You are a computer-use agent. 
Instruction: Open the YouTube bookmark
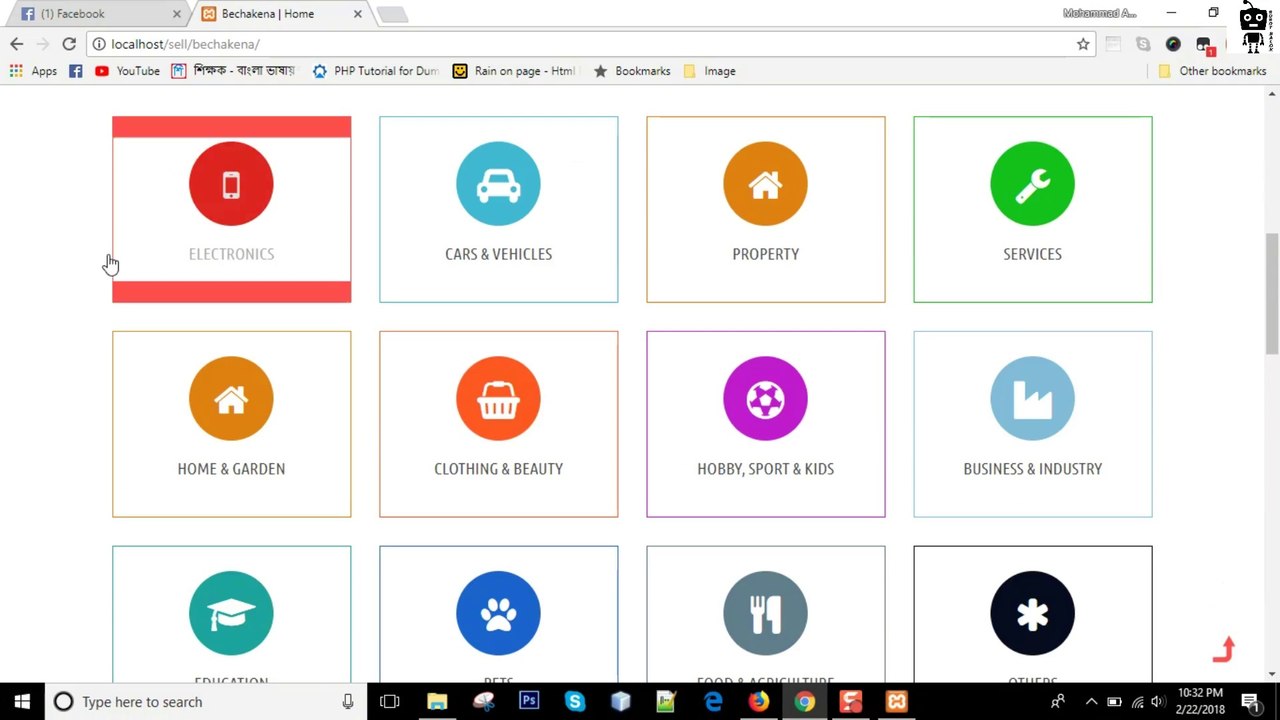[x=127, y=71]
